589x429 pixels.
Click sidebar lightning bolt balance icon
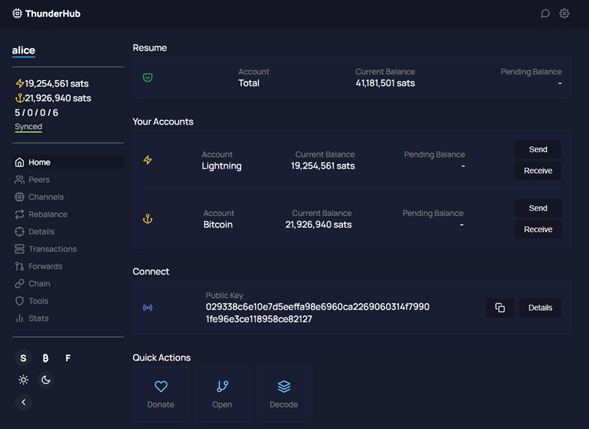20,83
